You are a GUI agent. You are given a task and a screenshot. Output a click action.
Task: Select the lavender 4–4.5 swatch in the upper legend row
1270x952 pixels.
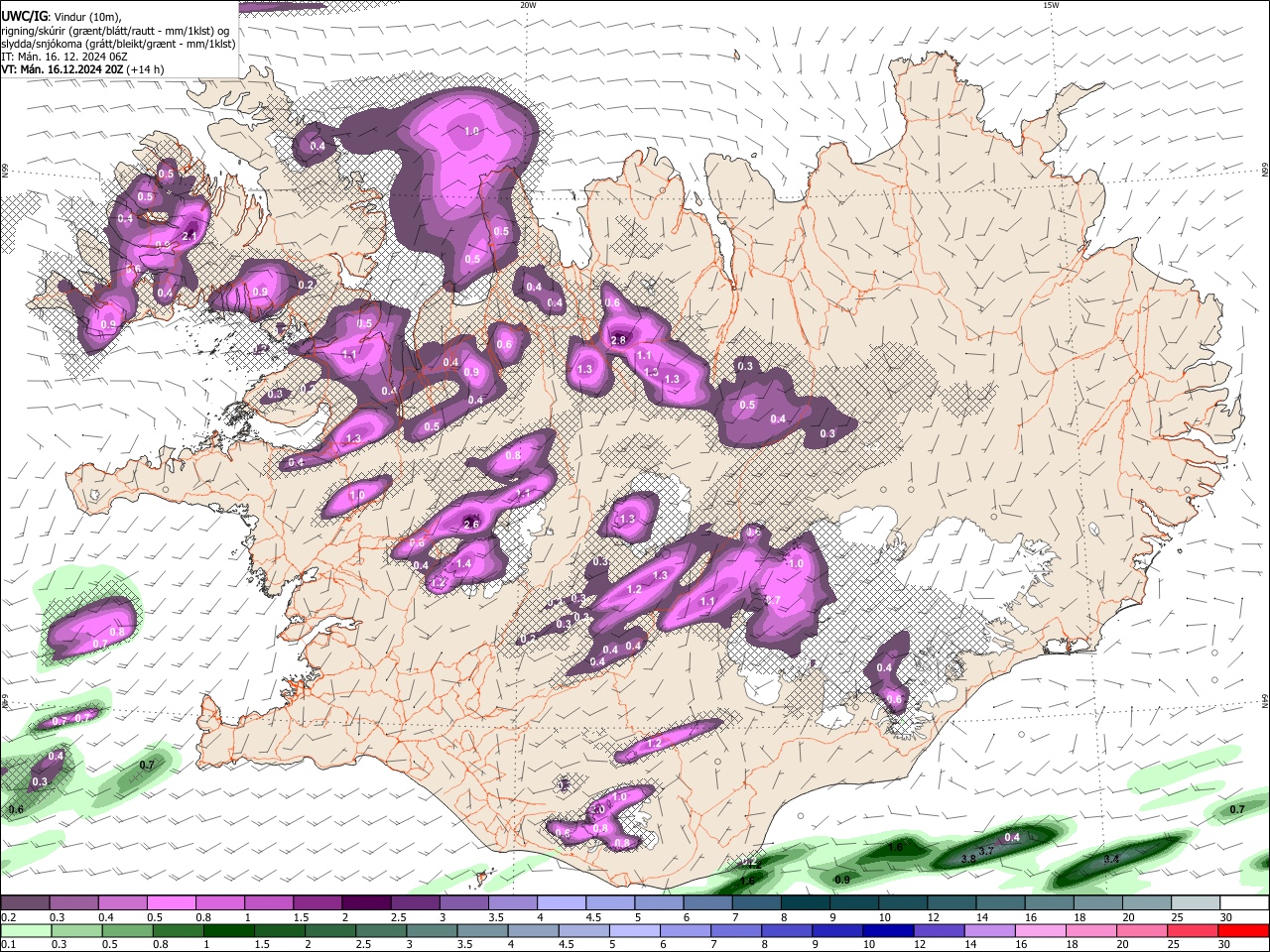(x=560, y=903)
